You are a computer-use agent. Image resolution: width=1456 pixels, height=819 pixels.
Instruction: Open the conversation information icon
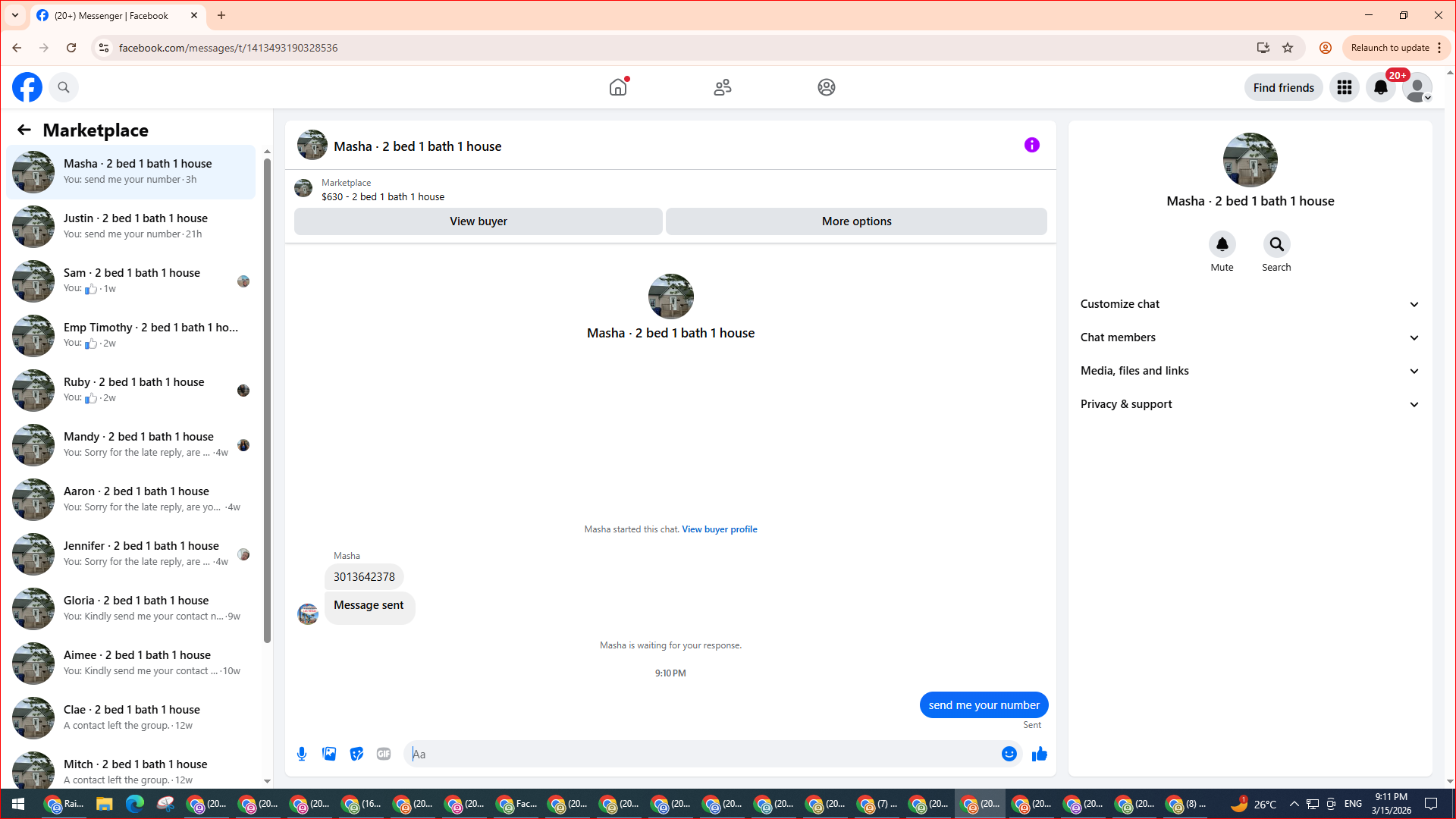point(1032,145)
